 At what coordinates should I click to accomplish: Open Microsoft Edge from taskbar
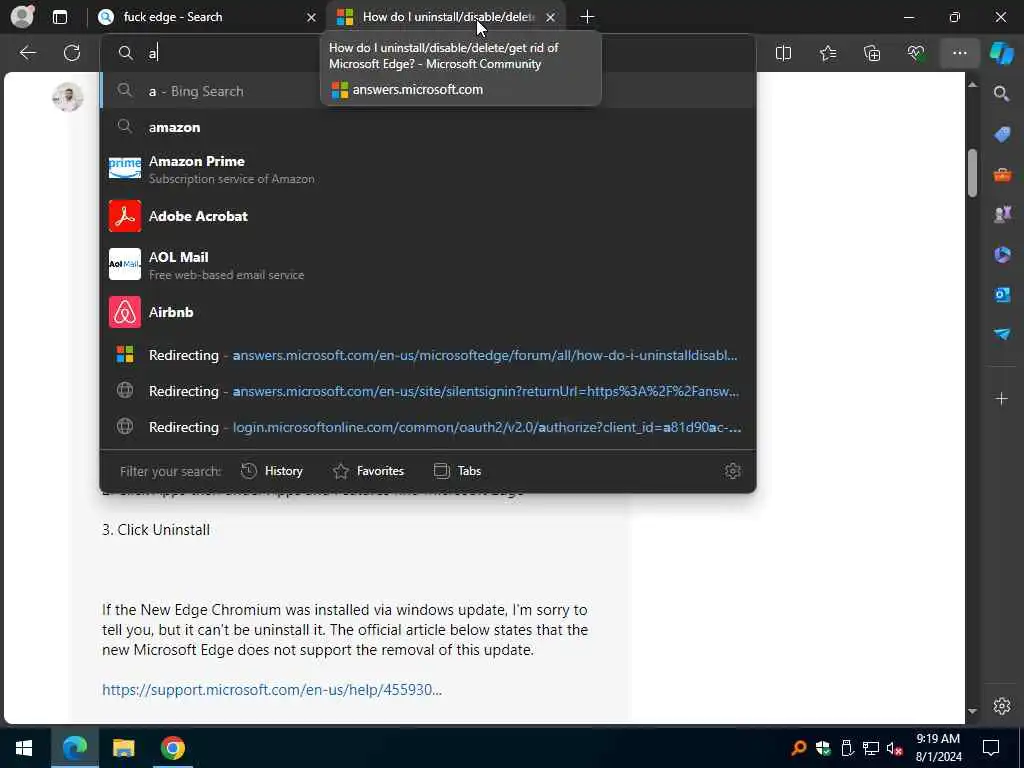coord(74,748)
